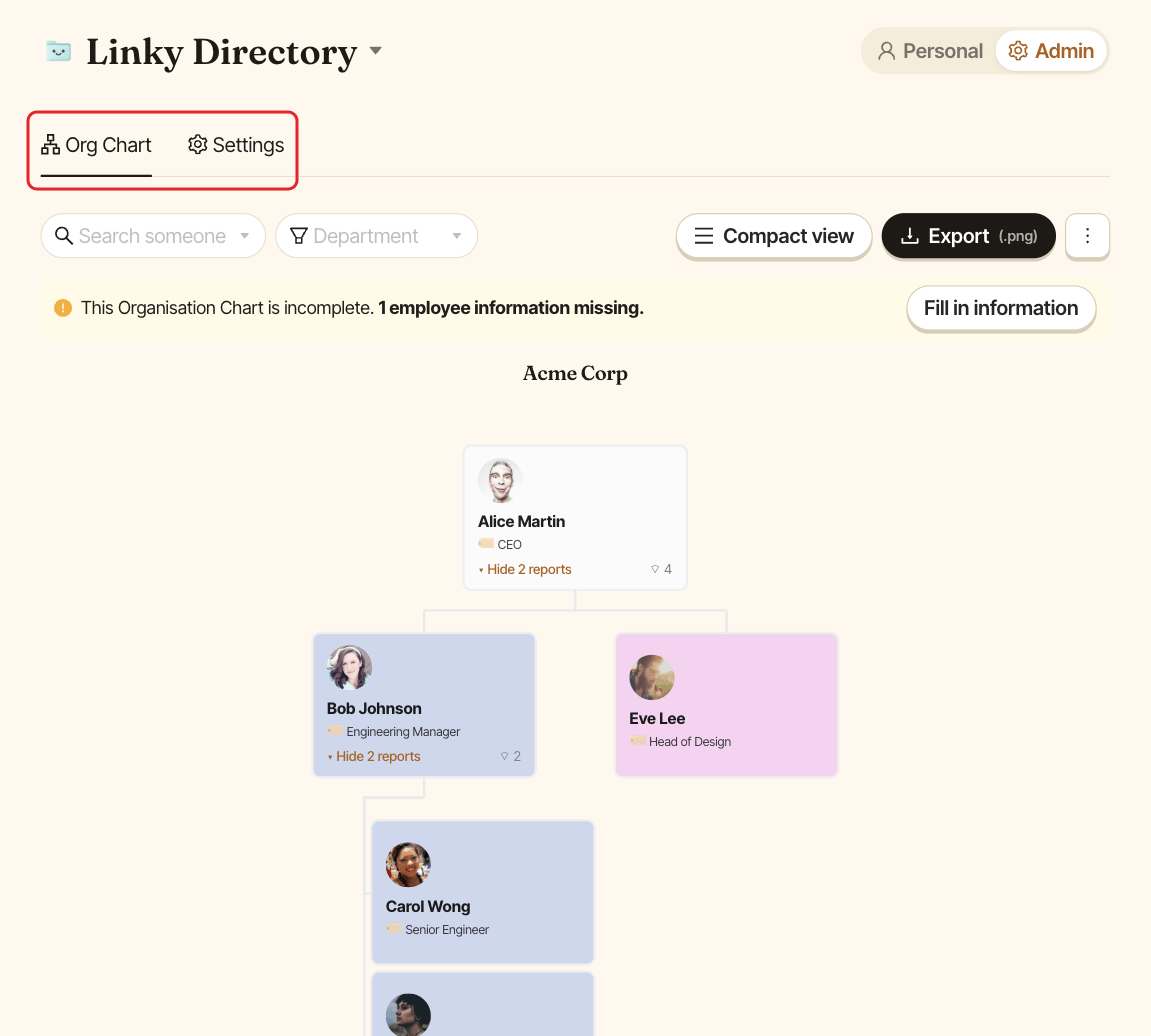
Task: Export the org chart as png
Action: pos(968,236)
